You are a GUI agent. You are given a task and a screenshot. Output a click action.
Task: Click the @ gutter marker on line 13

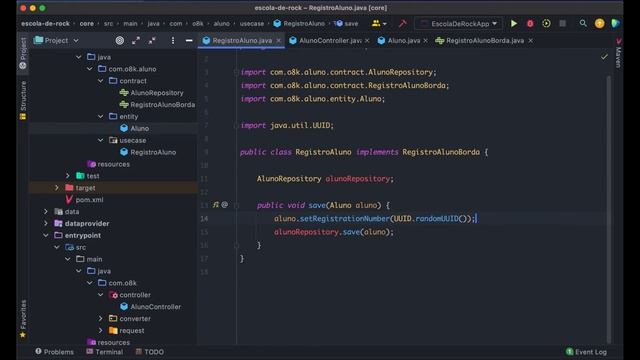pyautogui.click(x=224, y=205)
